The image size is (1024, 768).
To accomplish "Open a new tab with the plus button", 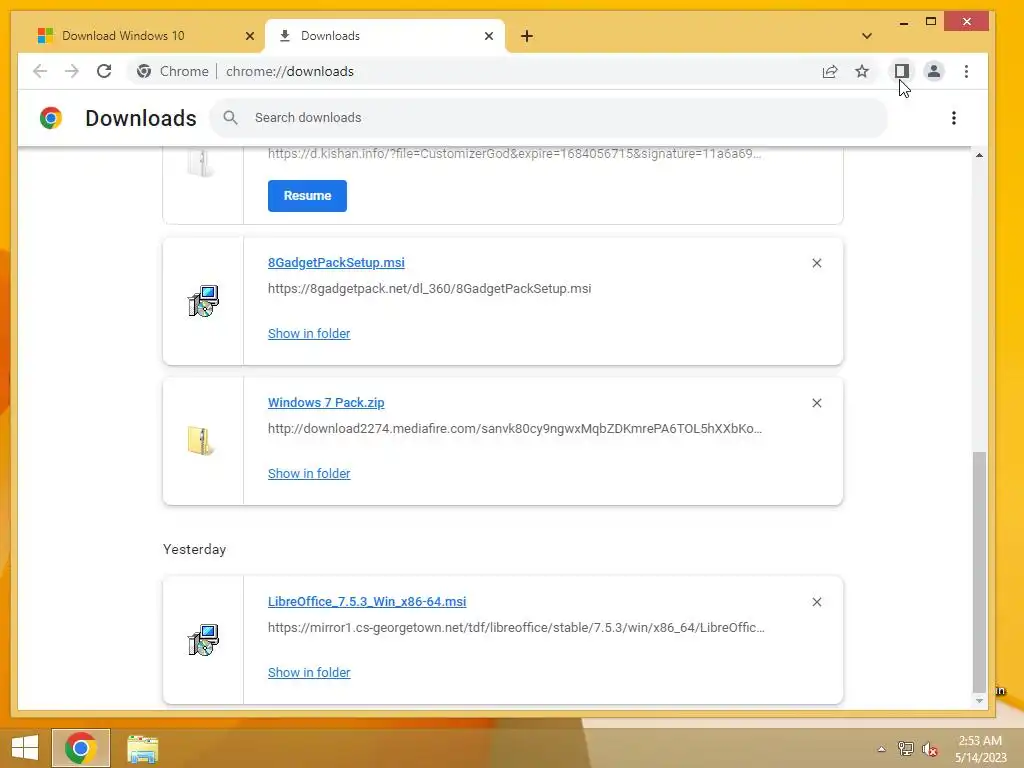I will tap(527, 36).
